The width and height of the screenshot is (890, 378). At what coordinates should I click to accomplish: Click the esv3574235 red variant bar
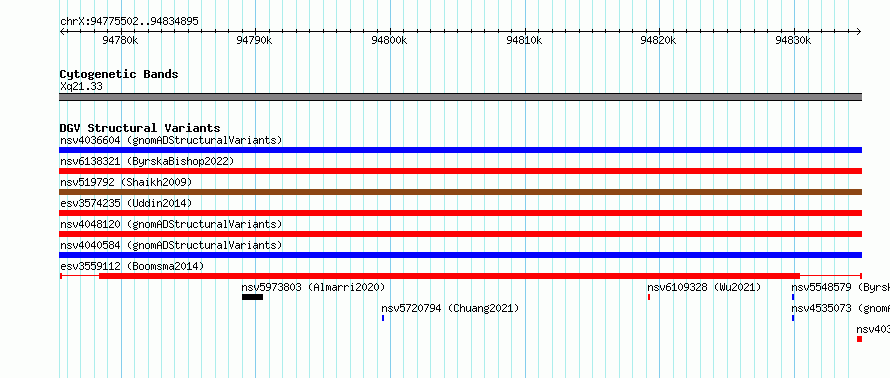click(x=460, y=213)
